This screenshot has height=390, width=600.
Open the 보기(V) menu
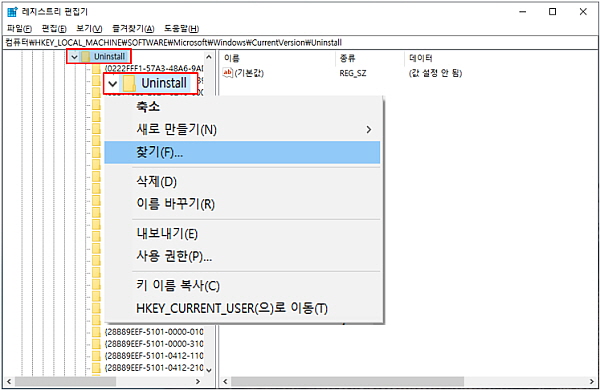tap(89, 29)
